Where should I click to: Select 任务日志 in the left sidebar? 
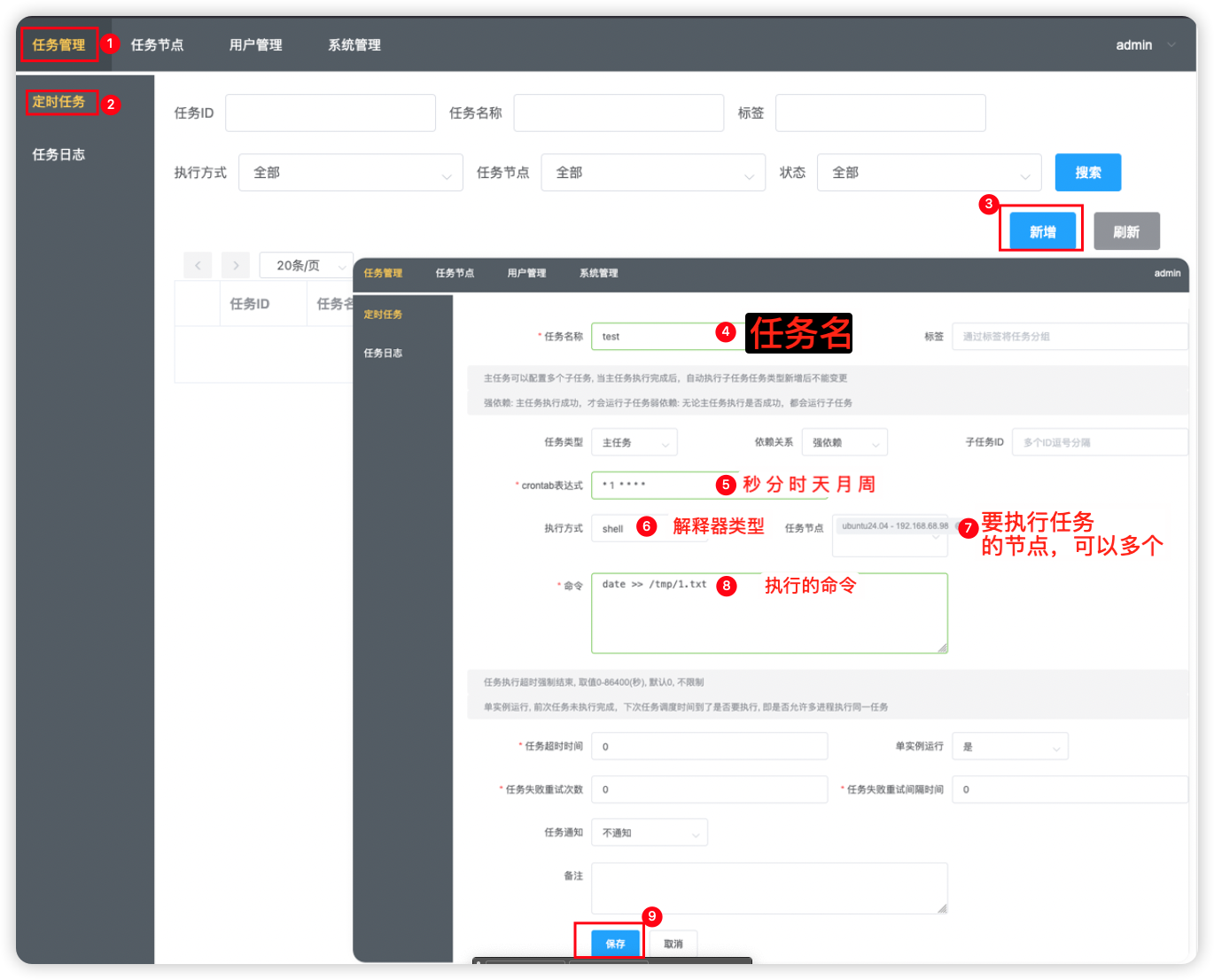point(58,154)
